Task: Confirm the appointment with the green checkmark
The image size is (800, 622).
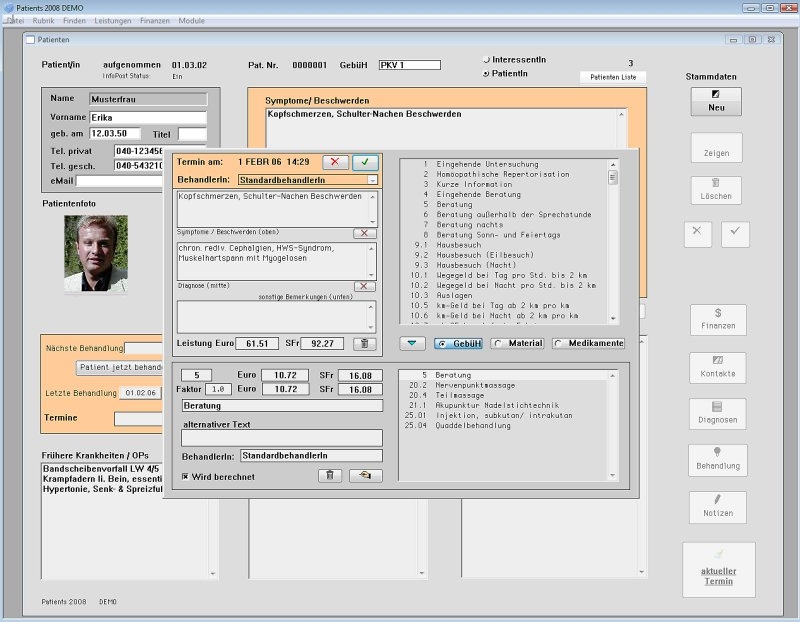Action: pyautogui.click(x=366, y=162)
